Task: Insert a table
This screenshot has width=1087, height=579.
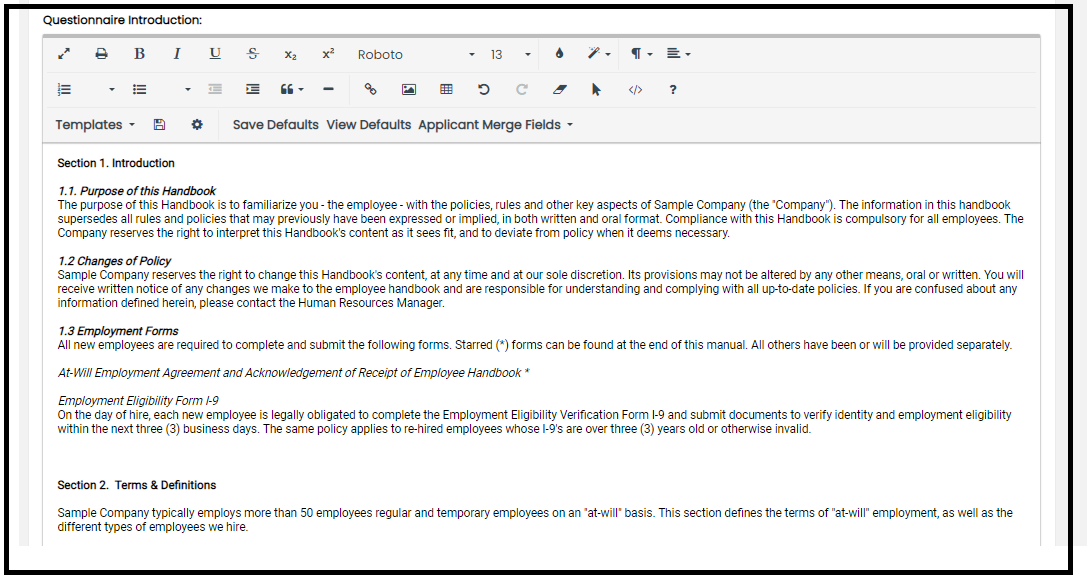Action: (446, 89)
